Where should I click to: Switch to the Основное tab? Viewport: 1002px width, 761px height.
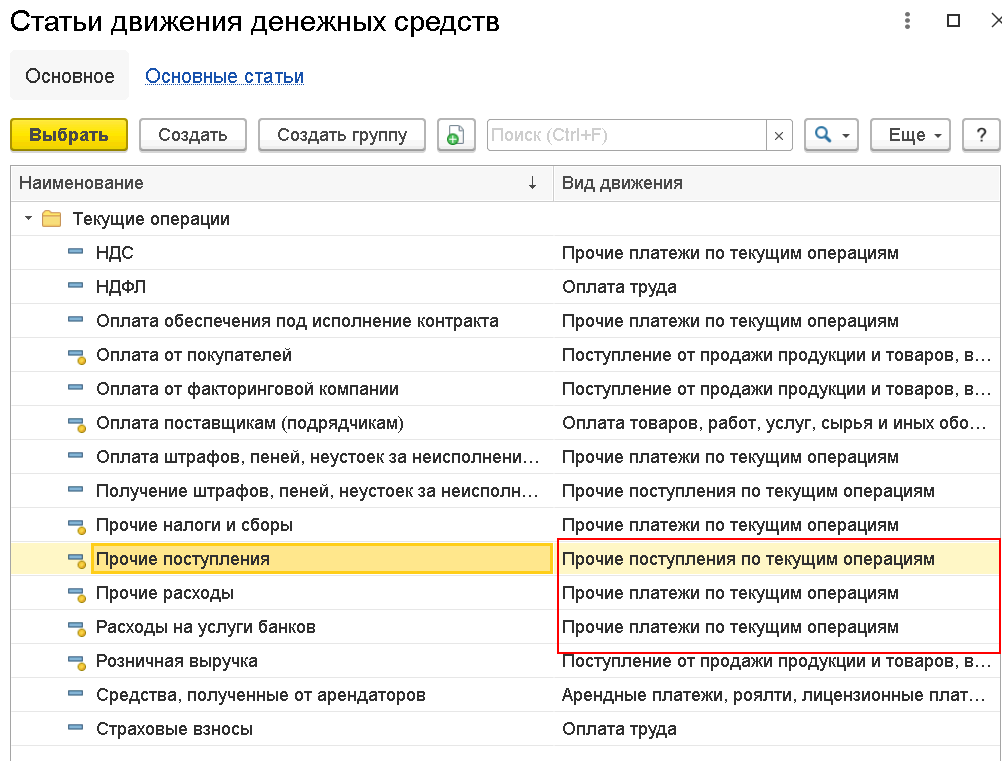pos(70,76)
